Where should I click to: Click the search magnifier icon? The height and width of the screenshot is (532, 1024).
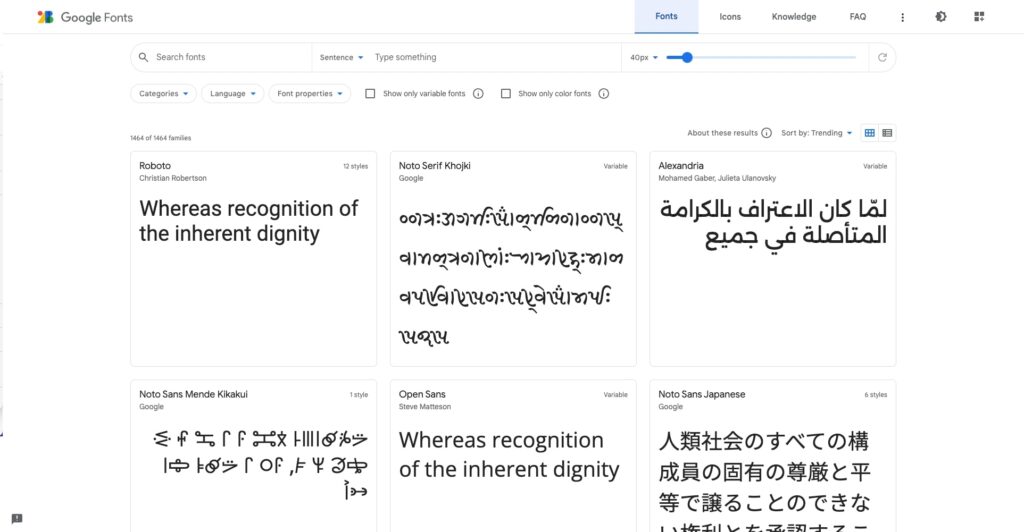[x=144, y=58]
